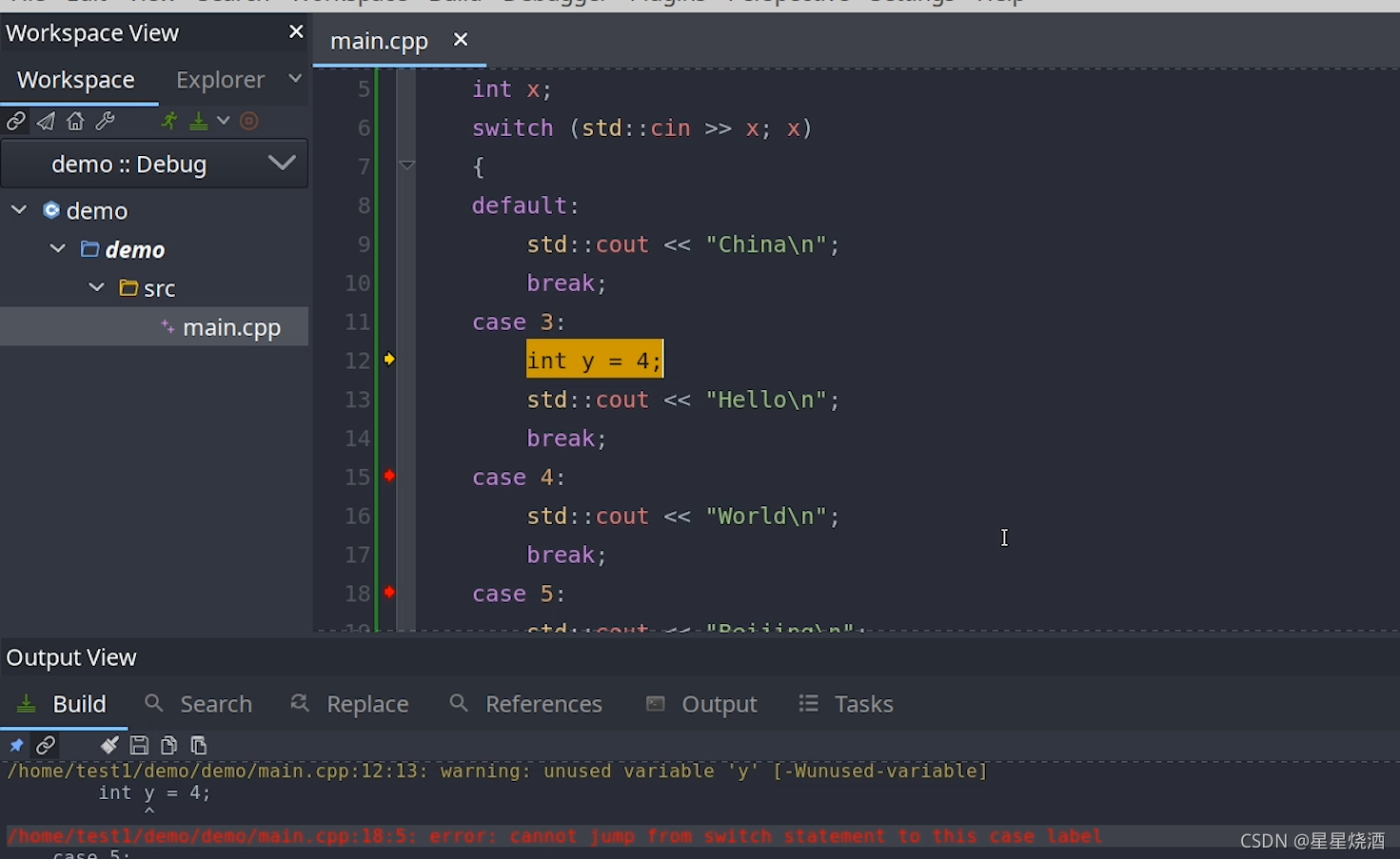Viewport: 1400px width, 859px height.
Task: Open build options arrow next to build icon
Action: (x=224, y=121)
